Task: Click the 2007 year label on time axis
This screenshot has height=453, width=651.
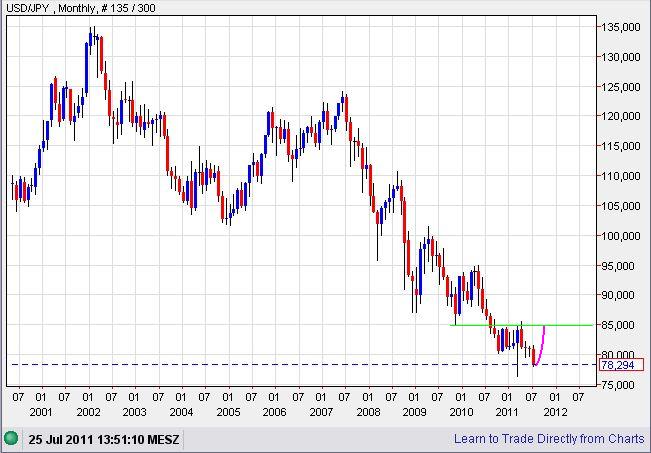Action: coord(321,412)
